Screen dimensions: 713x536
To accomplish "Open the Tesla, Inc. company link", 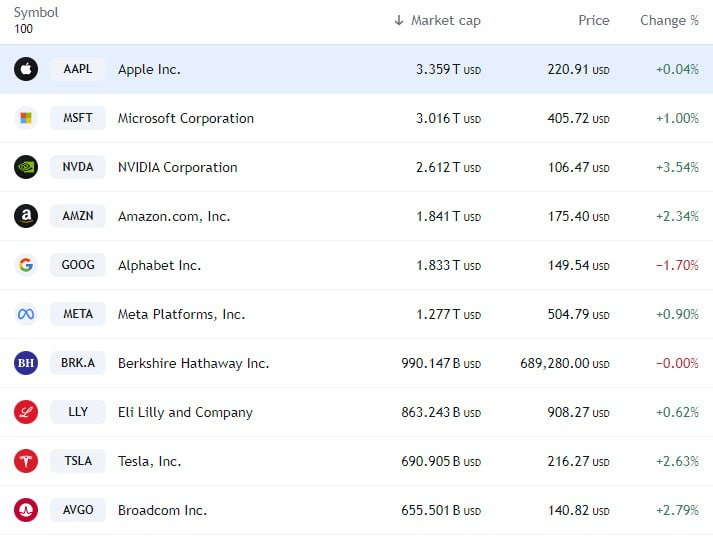I will click(150, 461).
